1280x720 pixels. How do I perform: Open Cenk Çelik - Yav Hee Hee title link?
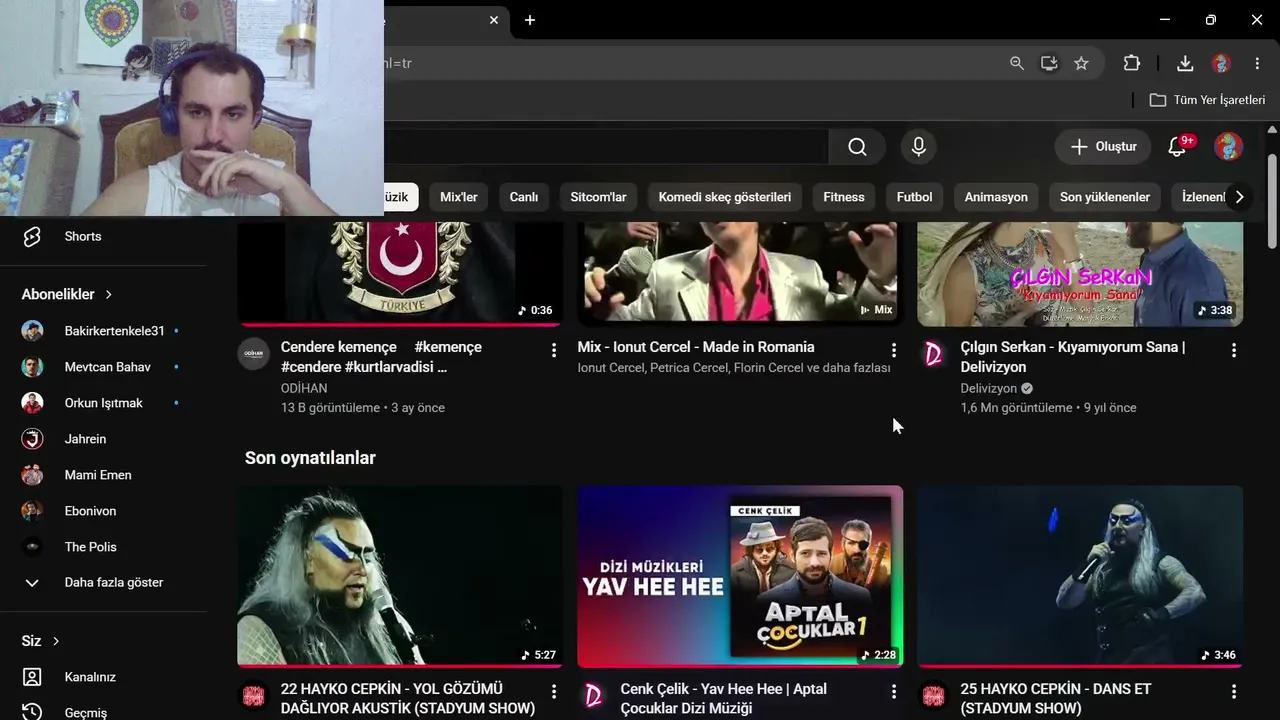[x=723, y=699]
